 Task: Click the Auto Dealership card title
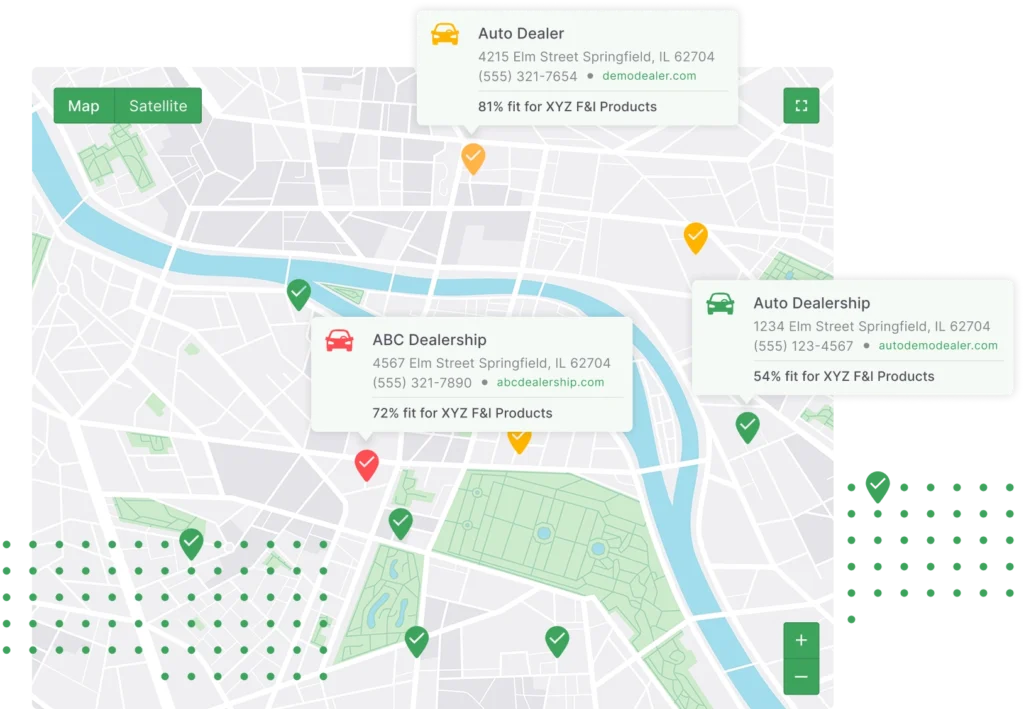(x=811, y=303)
